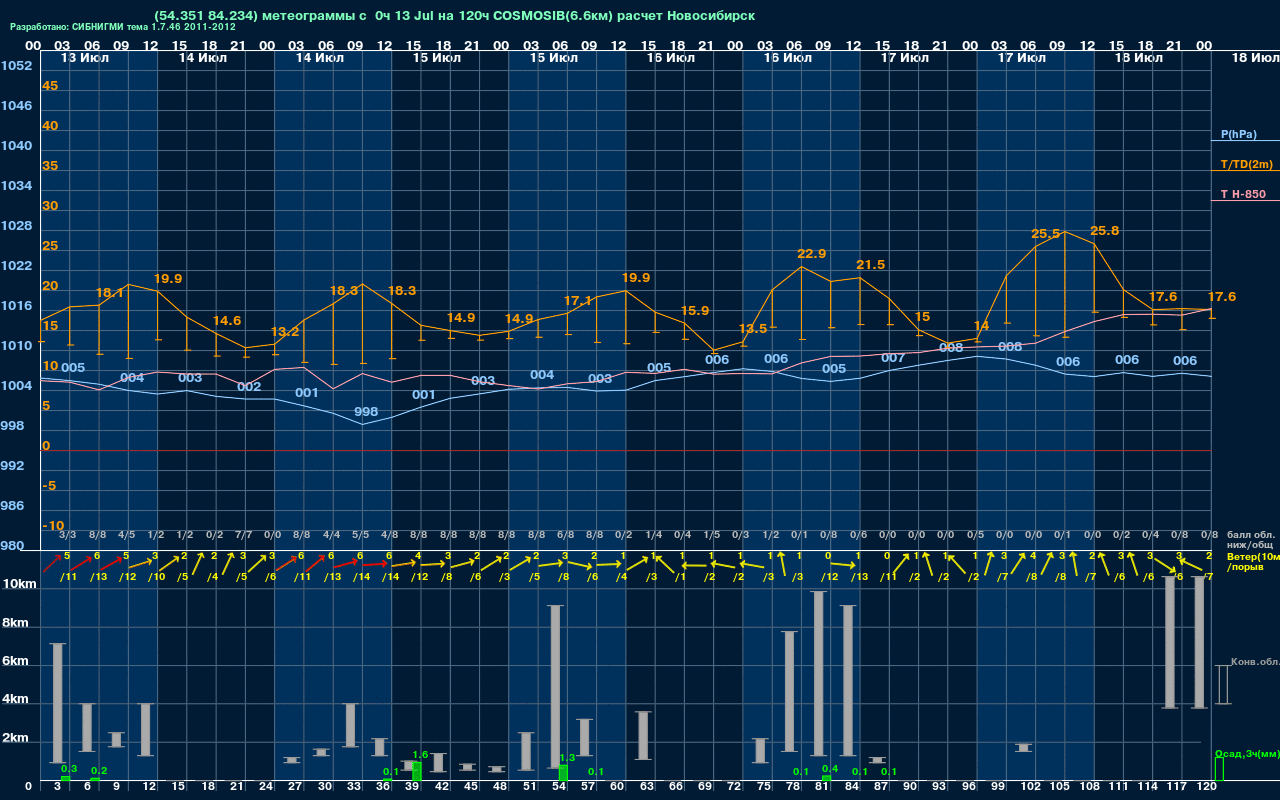This screenshot has height=800, width=1280.
Task: Click the 14.6 temperature label
Action: [227, 321]
